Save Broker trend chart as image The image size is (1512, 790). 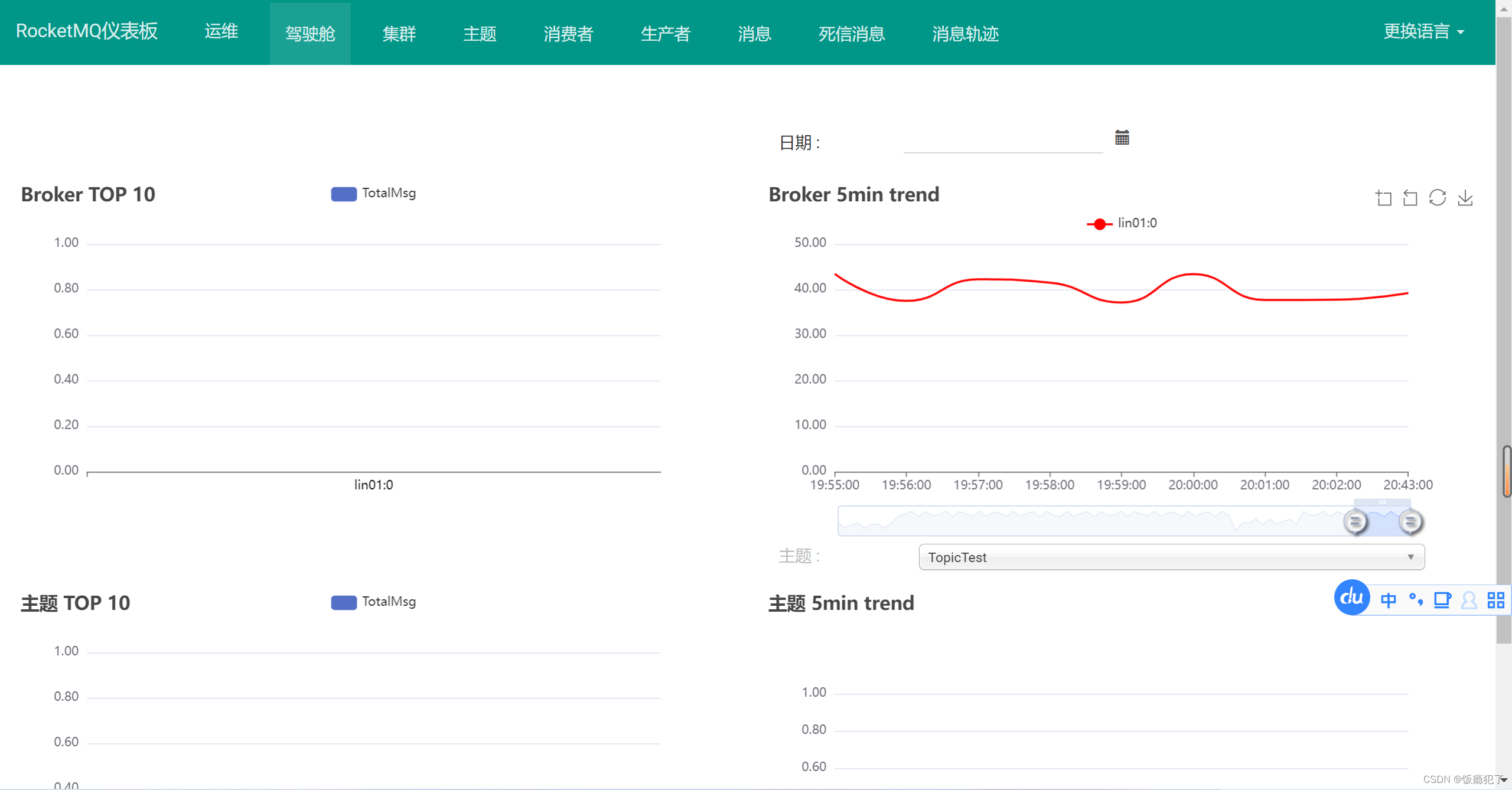coord(1465,198)
